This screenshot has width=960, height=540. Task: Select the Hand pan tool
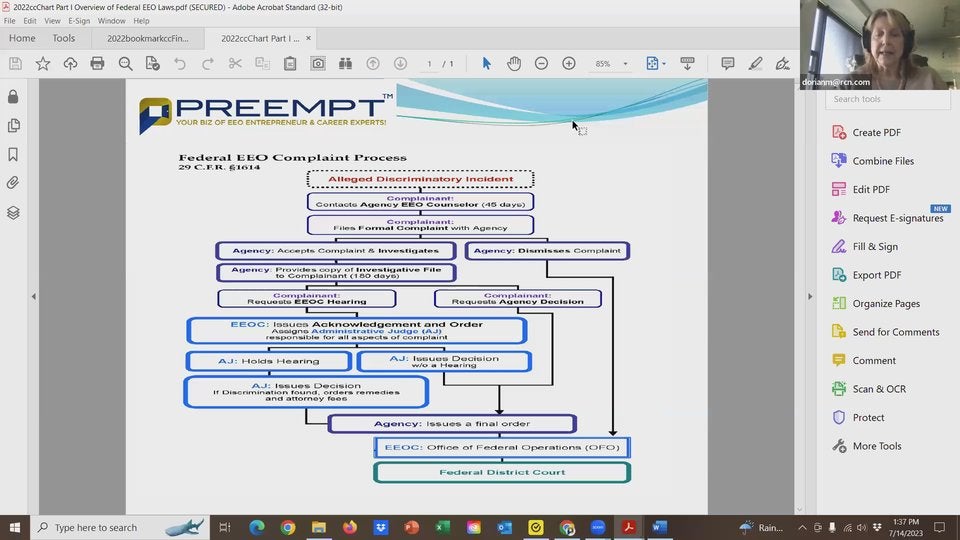pos(514,63)
